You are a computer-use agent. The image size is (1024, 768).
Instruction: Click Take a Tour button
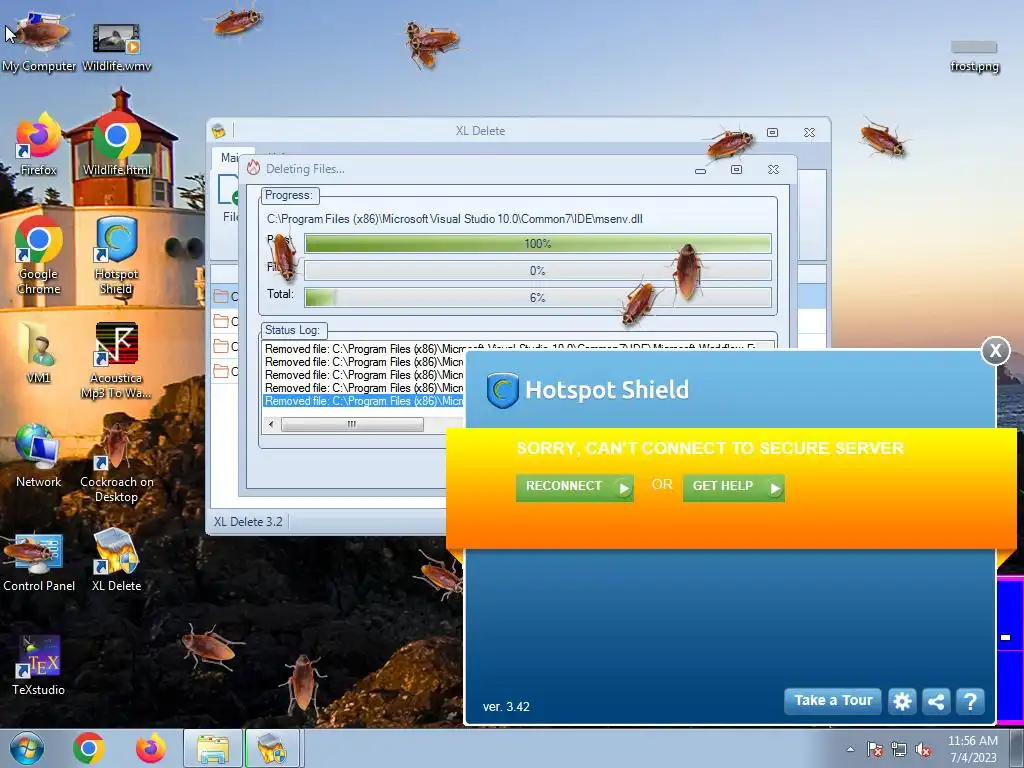click(833, 701)
